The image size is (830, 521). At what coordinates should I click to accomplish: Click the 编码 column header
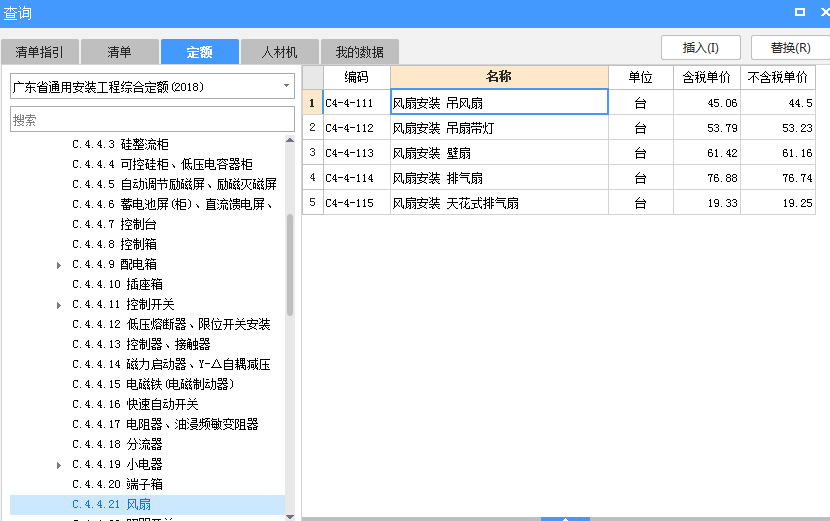[356, 77]
